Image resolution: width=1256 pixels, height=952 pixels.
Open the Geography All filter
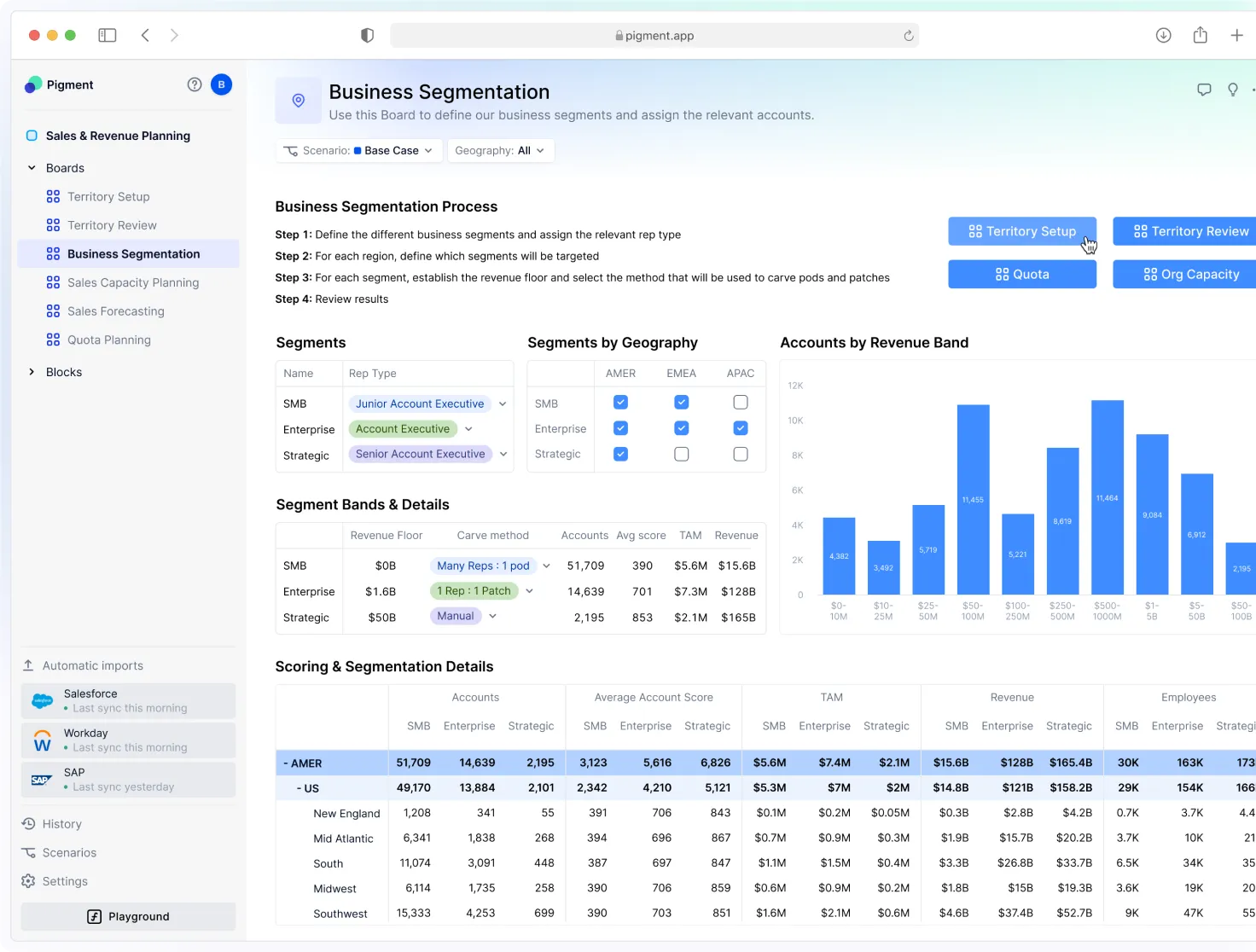500,150
